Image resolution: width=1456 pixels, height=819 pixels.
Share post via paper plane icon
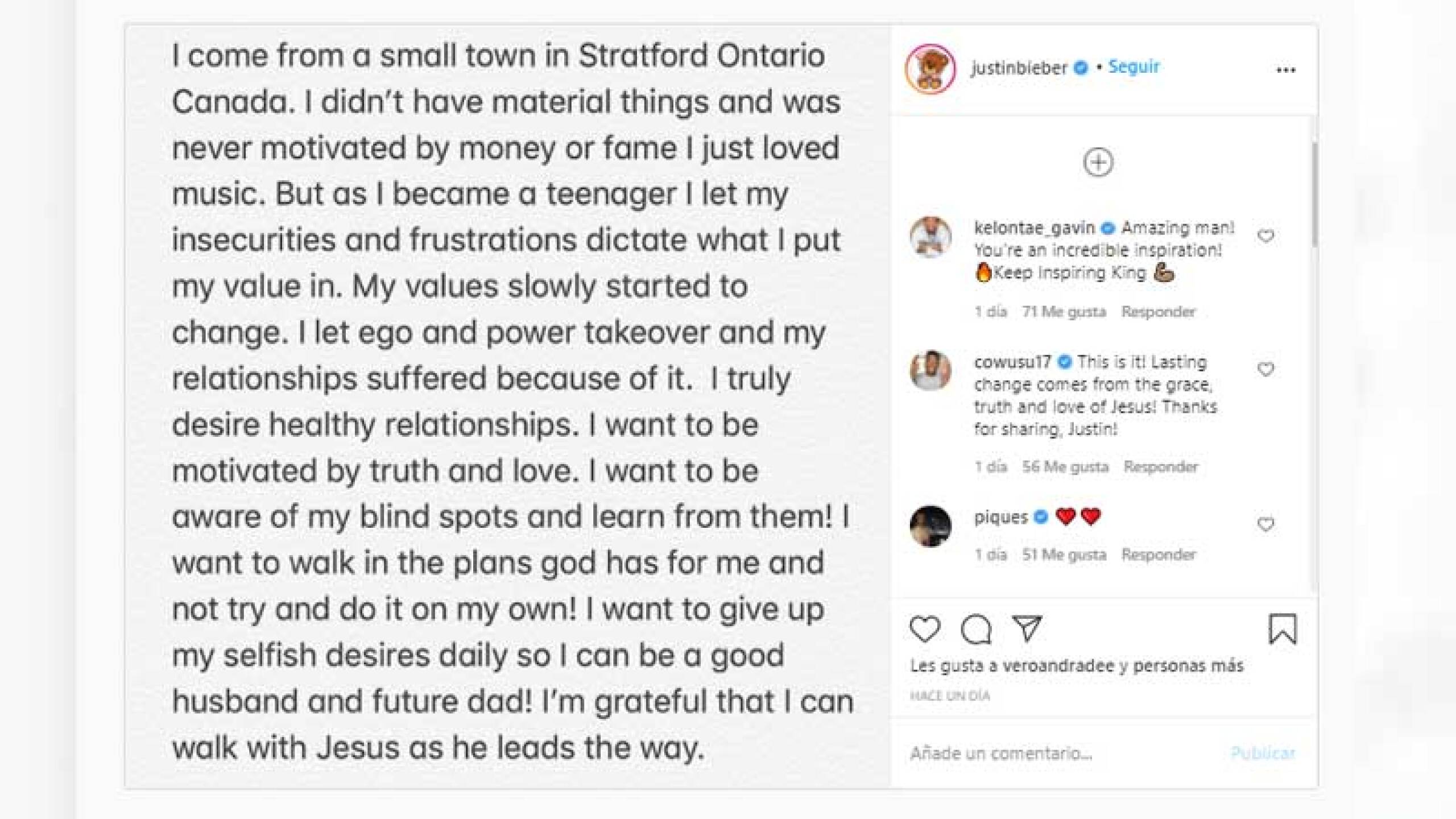click(x=1027, y=628)
